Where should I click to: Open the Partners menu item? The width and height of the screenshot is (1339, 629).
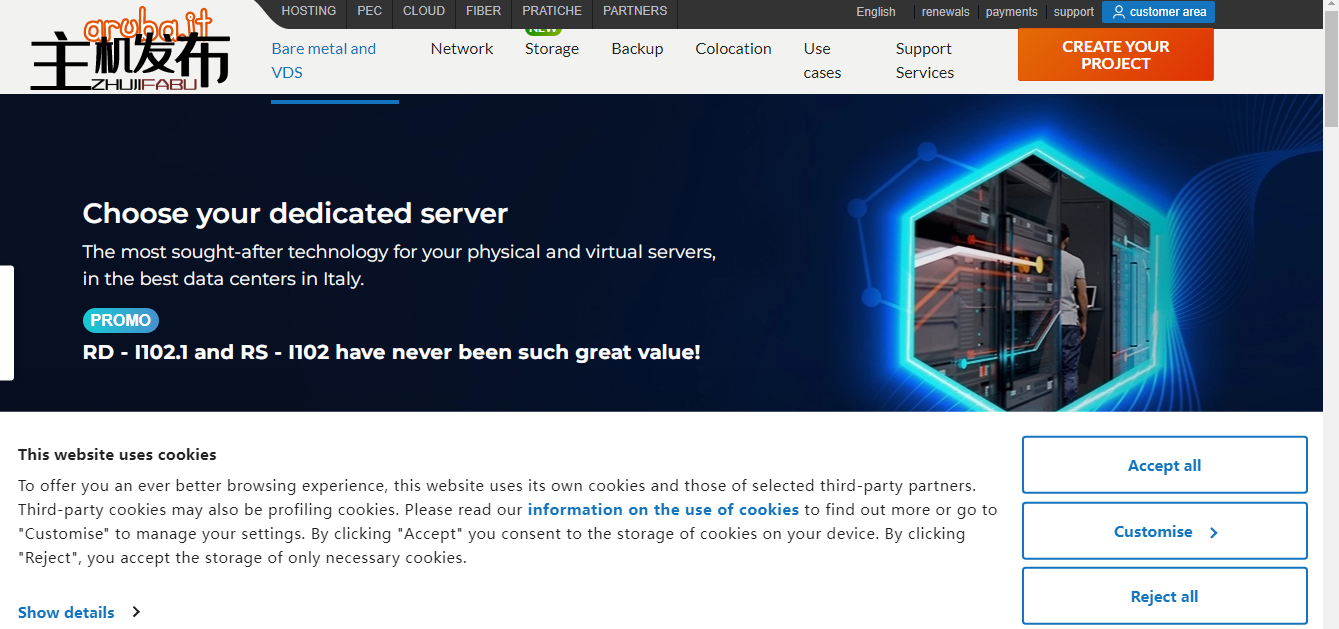(634, 11)
